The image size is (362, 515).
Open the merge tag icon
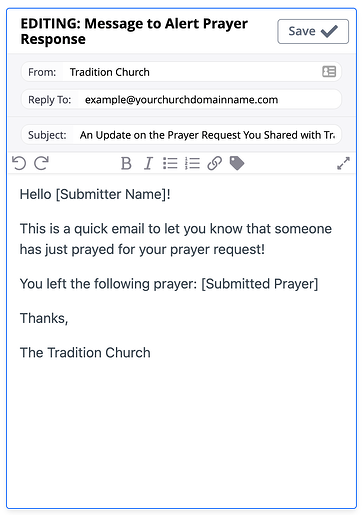tap(237, 163)
